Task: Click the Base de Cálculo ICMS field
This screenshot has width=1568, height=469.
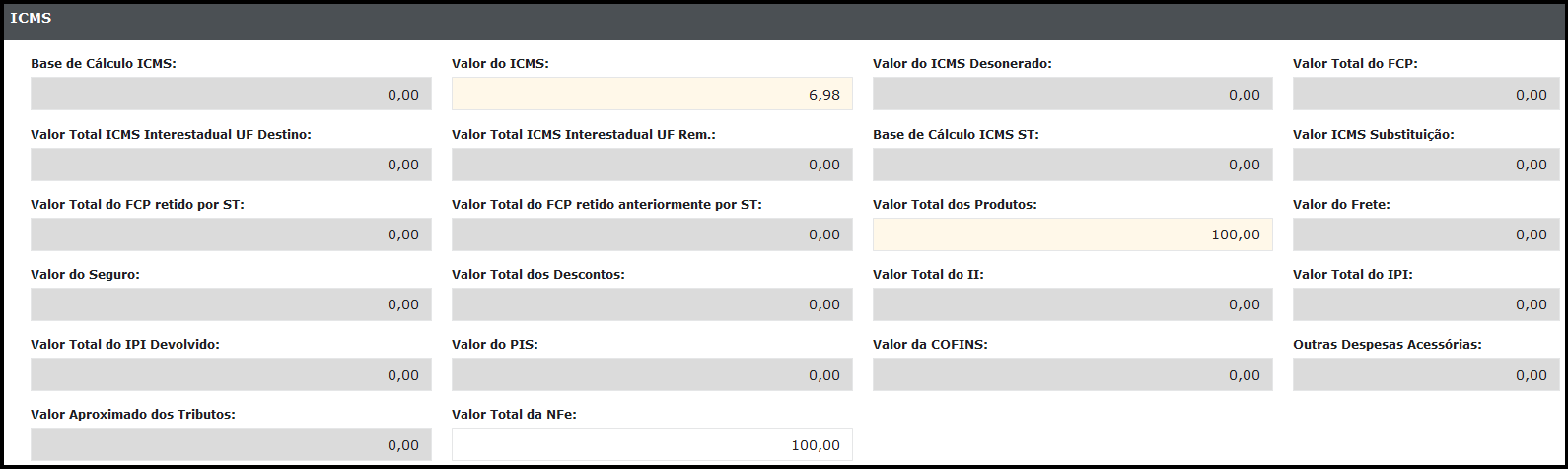Action: point(231,95)
